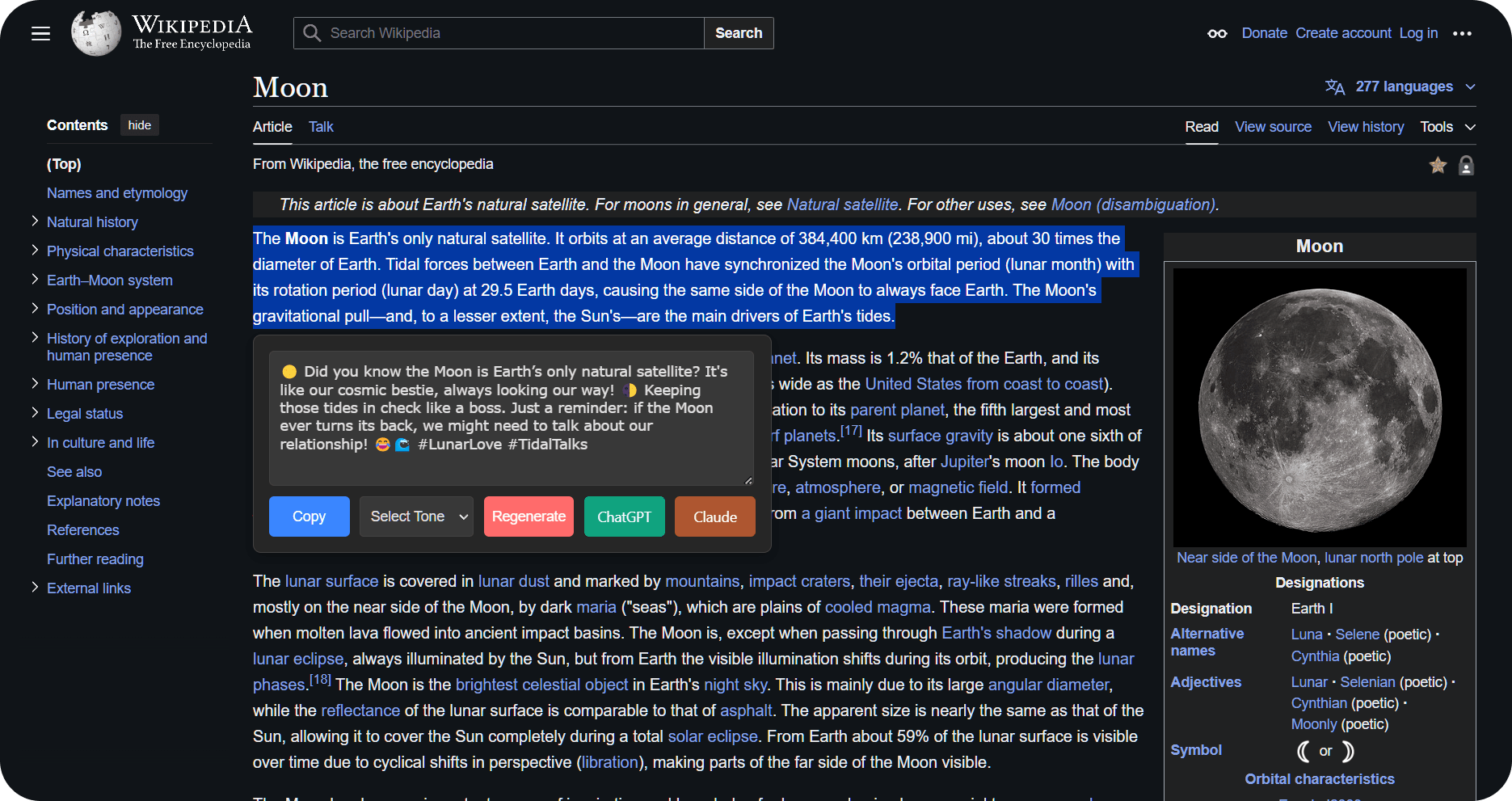This screenshot has height=801, width=1512.
Task: Open the libration link
Action: (609, 762)
